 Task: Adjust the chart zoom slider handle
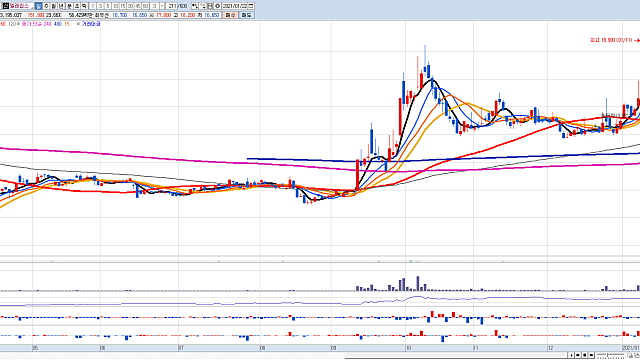(x=607, y=355)
